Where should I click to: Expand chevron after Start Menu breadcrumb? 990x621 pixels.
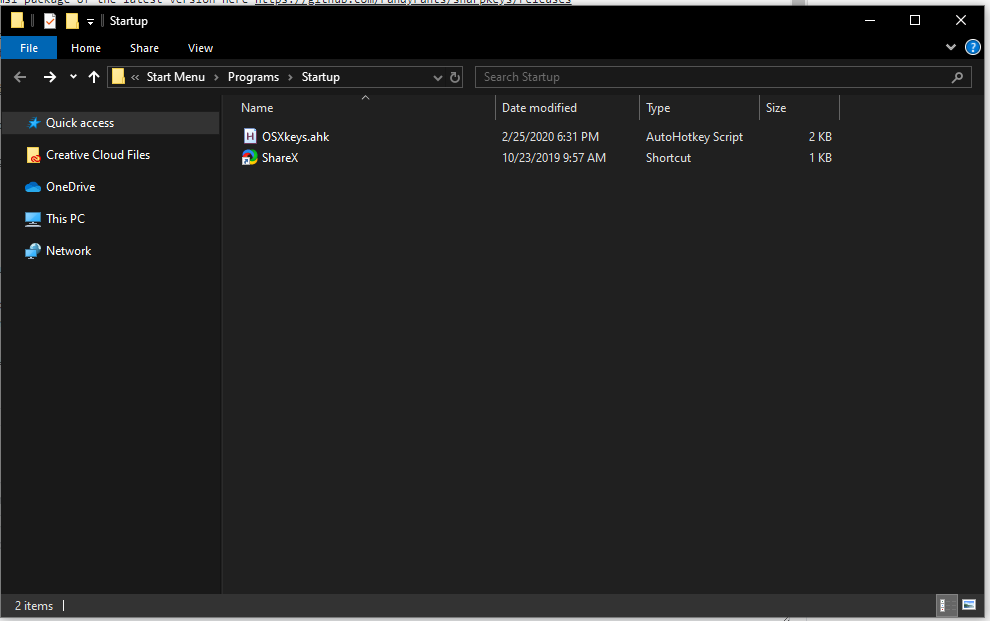tap(217, 77)
